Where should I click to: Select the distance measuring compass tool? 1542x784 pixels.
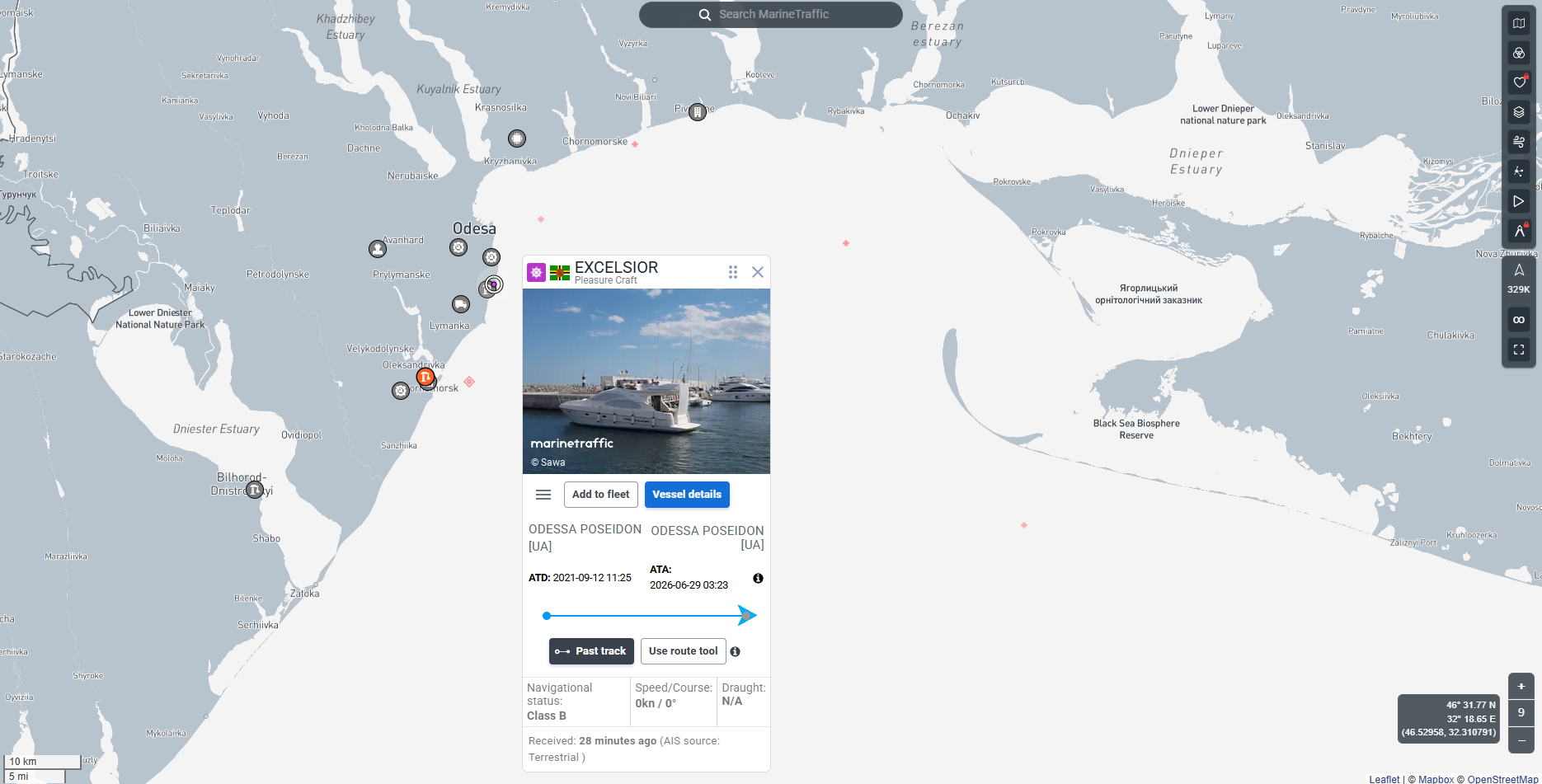tap(1519, 231)
